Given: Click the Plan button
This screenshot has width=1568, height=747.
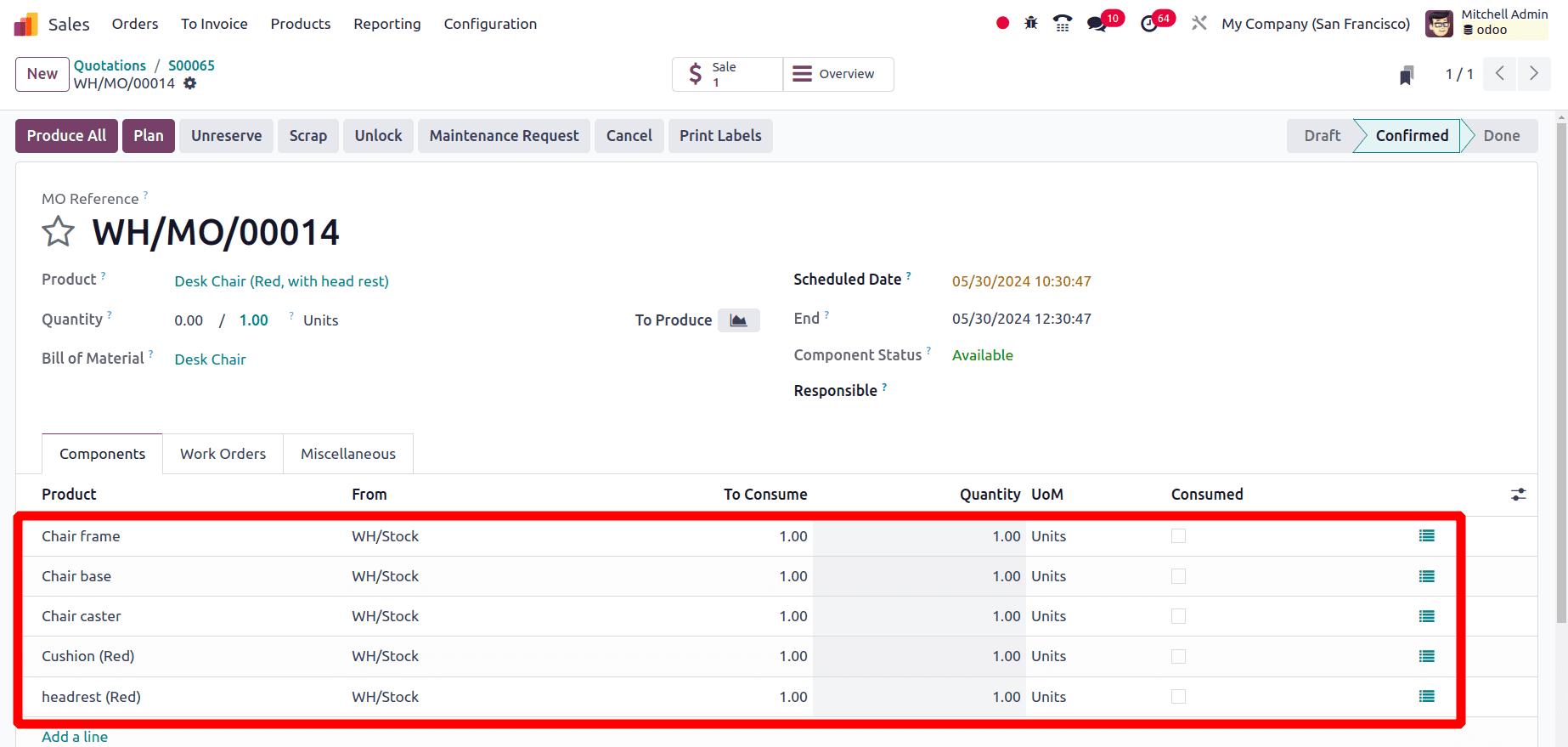Looking at the screenshot, I should tap(149, 136).
